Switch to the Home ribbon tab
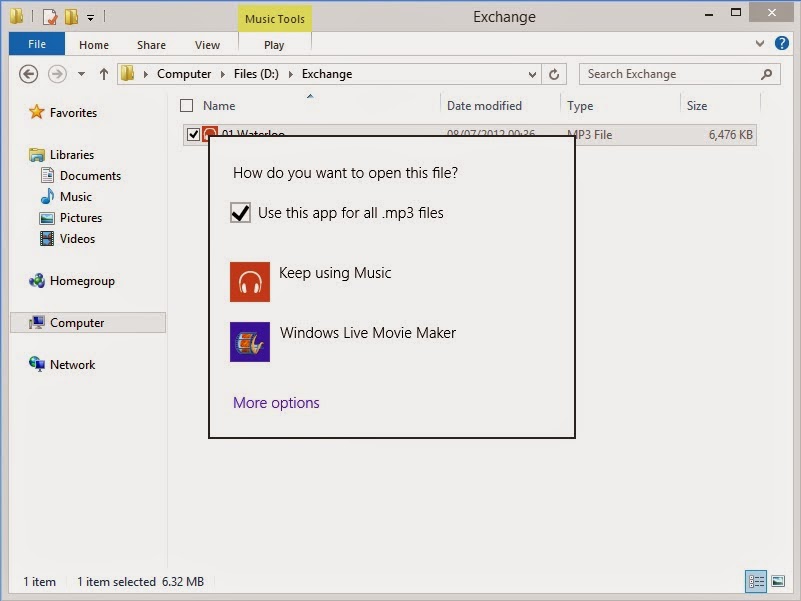The width and height of the screenshot is (801, 601). tap(93, 45)
